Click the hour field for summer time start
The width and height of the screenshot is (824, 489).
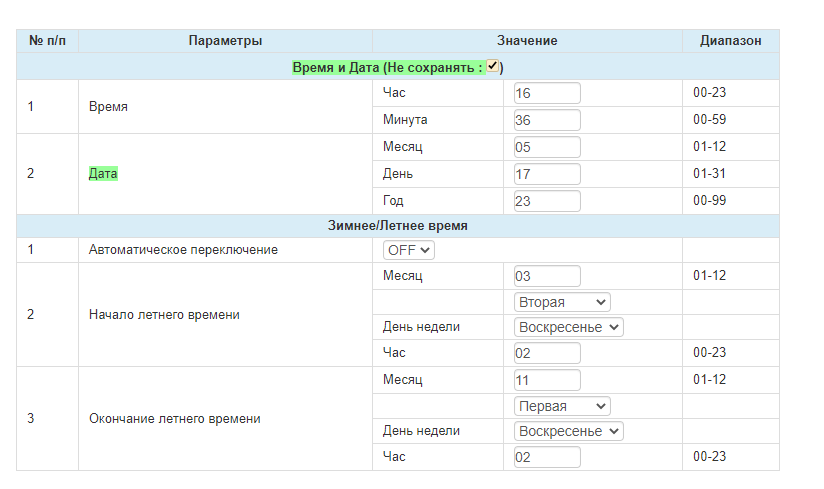point(546,353)
